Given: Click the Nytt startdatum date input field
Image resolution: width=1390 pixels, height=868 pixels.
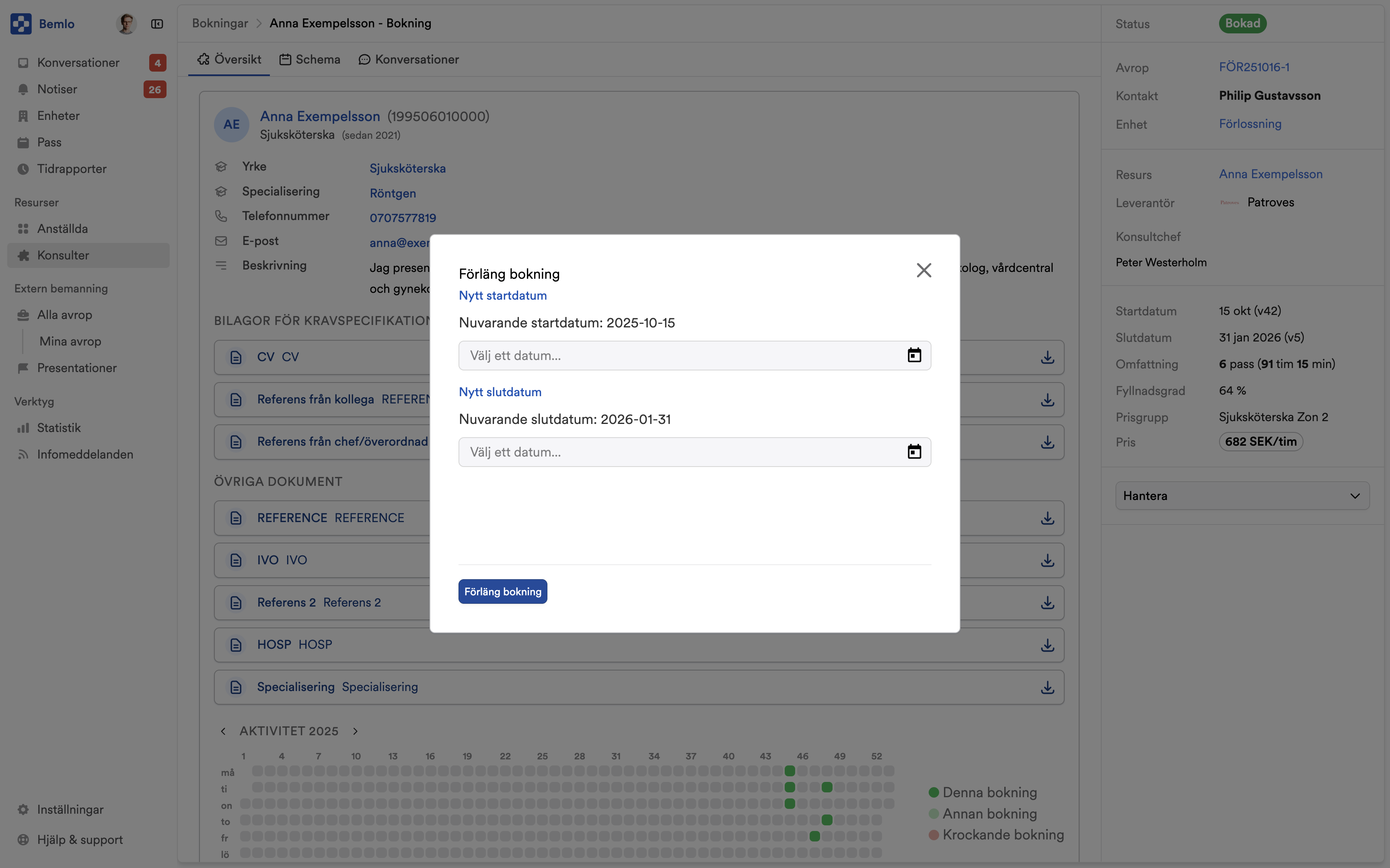Looking at the screenshot, I should pyautogui.click(x=695, y=355).
